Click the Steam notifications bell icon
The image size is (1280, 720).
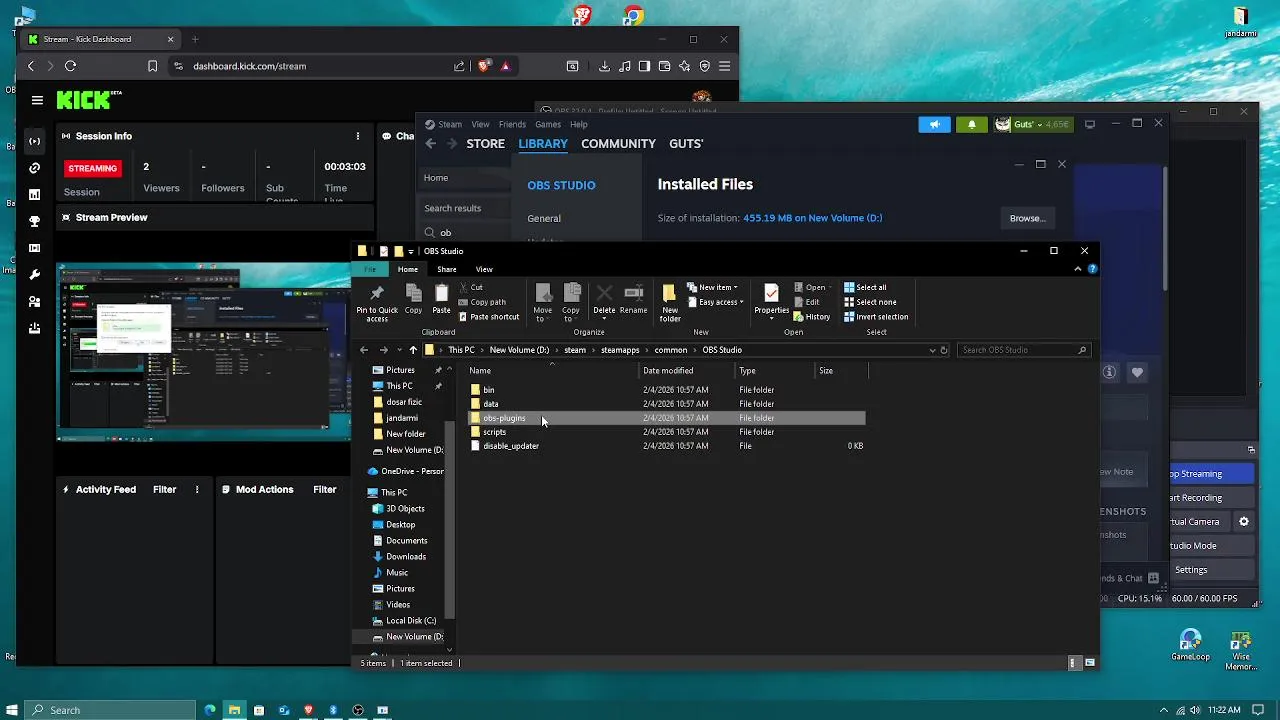(x=972, y=125)
